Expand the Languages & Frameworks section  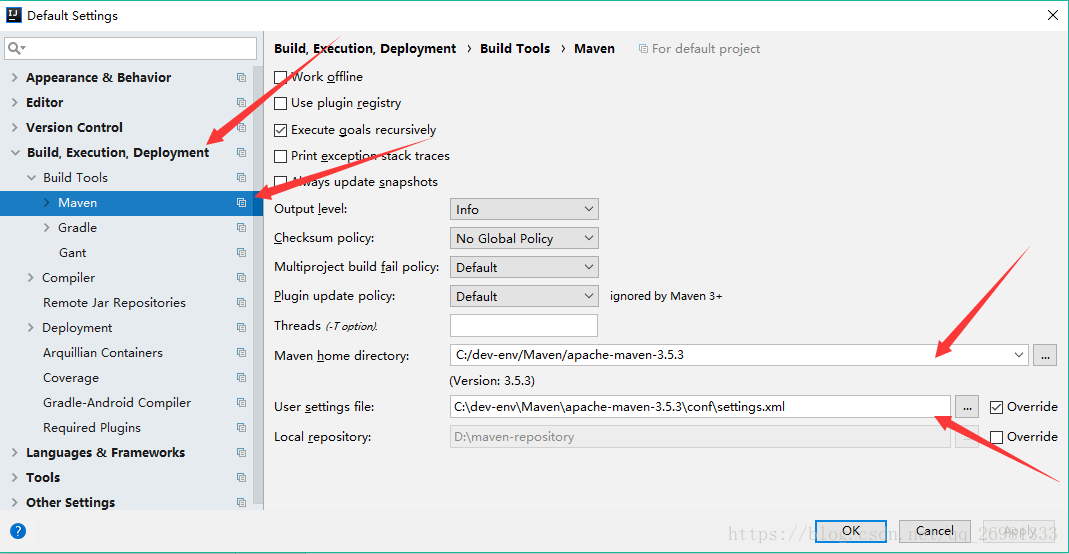tap(14, 452)
